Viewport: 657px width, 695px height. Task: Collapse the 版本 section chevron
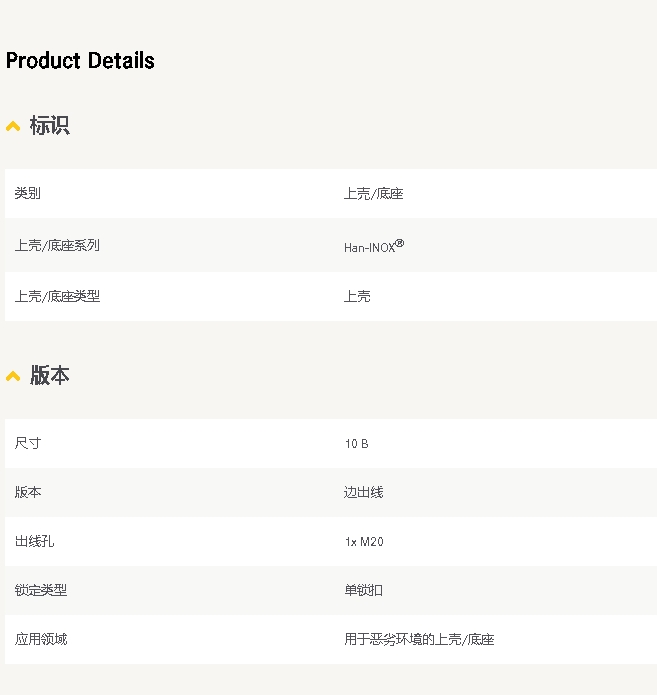pos(13,376)
